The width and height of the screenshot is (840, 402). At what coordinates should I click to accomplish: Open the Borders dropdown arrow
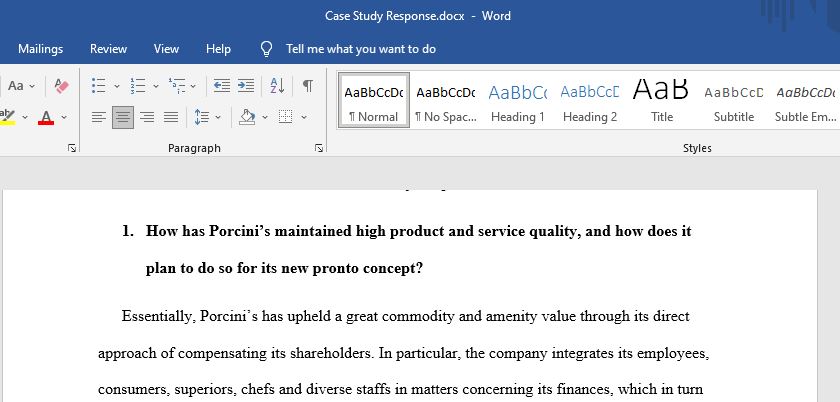point(304,117)
